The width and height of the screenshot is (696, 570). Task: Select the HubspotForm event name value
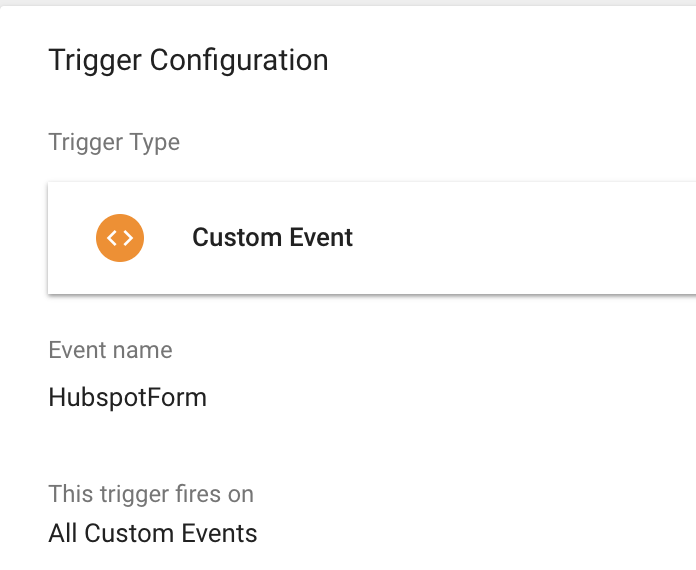128,397
